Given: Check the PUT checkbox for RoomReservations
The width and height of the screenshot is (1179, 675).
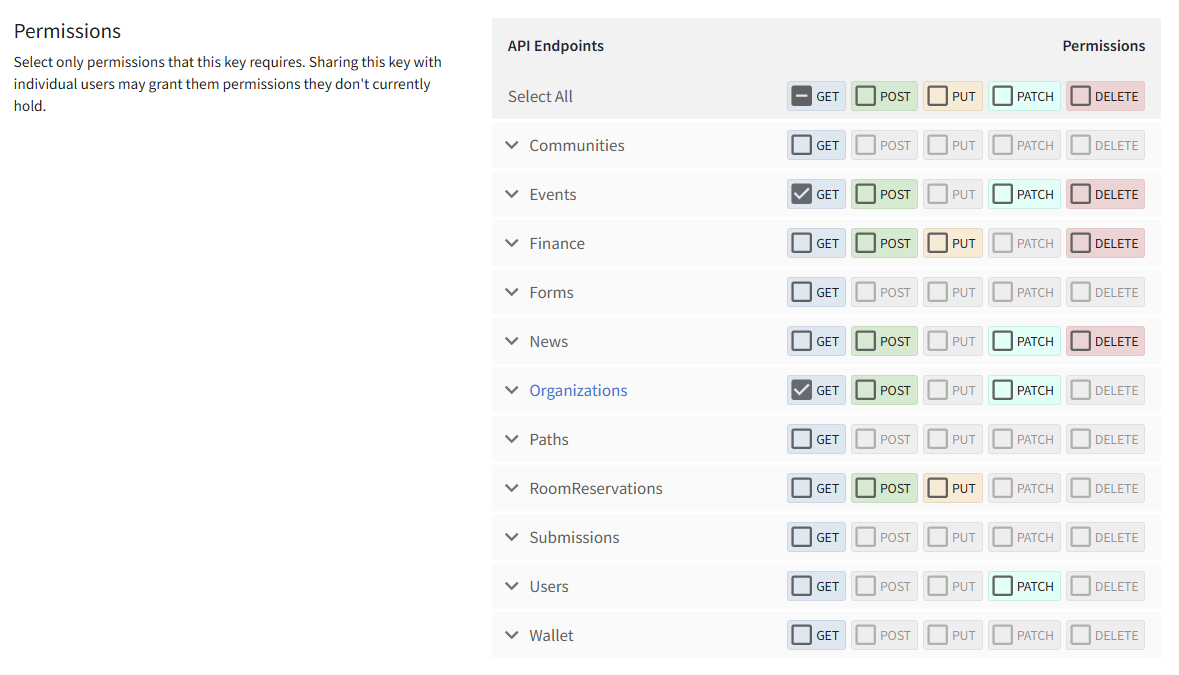Looking at the screenshot, I should point(937,488).
